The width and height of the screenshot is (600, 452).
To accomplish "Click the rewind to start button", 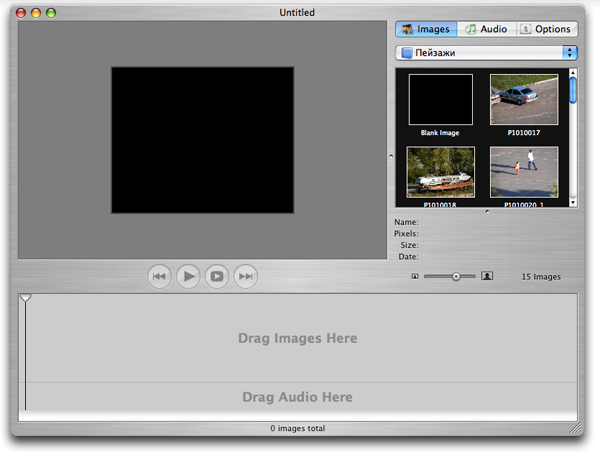I will pyautogui.click(x=159, y=276).
